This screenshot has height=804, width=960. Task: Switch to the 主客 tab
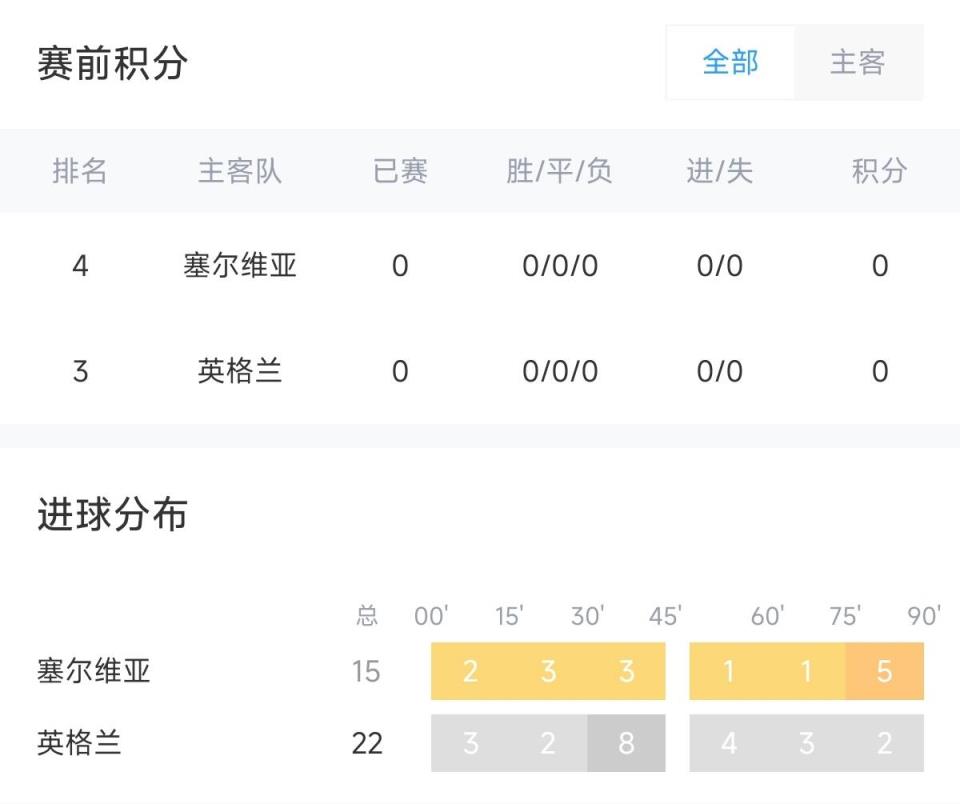(x=858, y=63)
